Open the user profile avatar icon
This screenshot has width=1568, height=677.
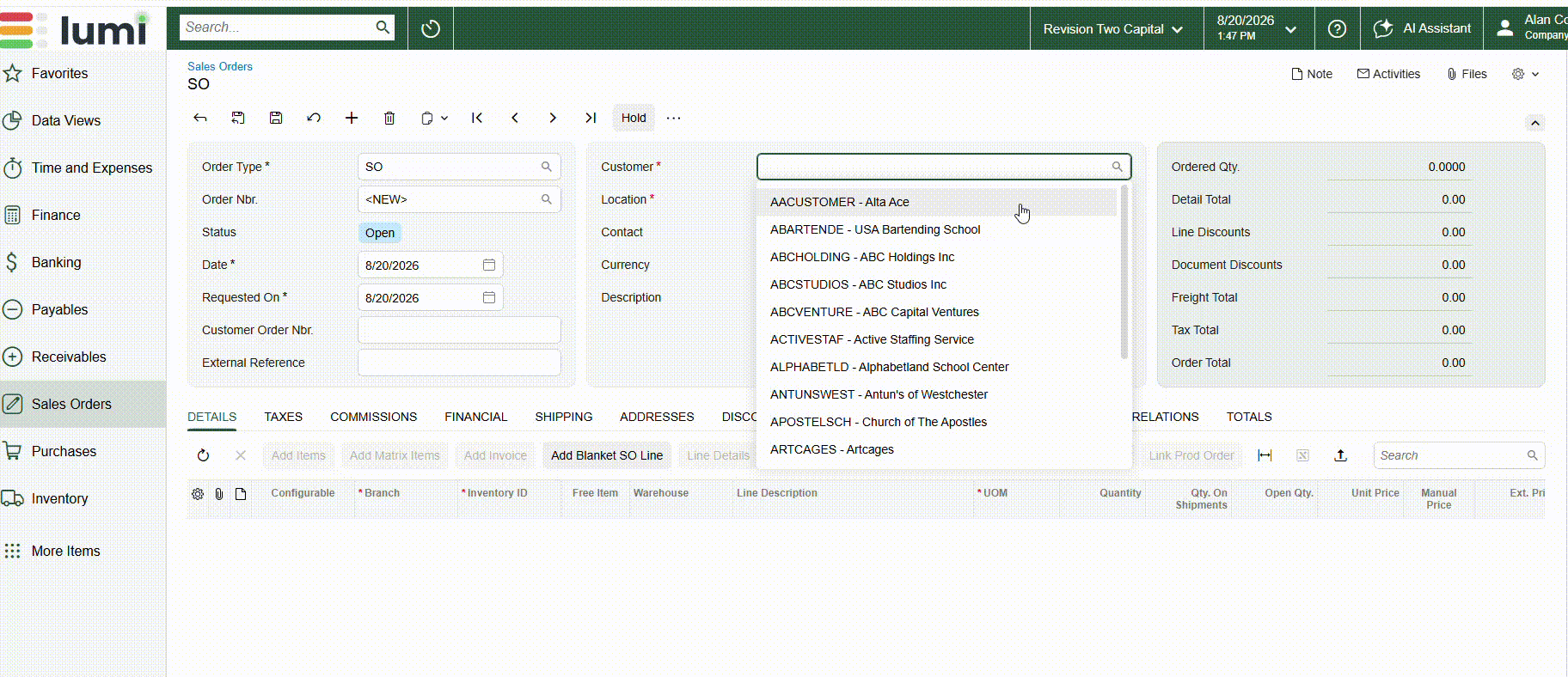pos(1504,28)
